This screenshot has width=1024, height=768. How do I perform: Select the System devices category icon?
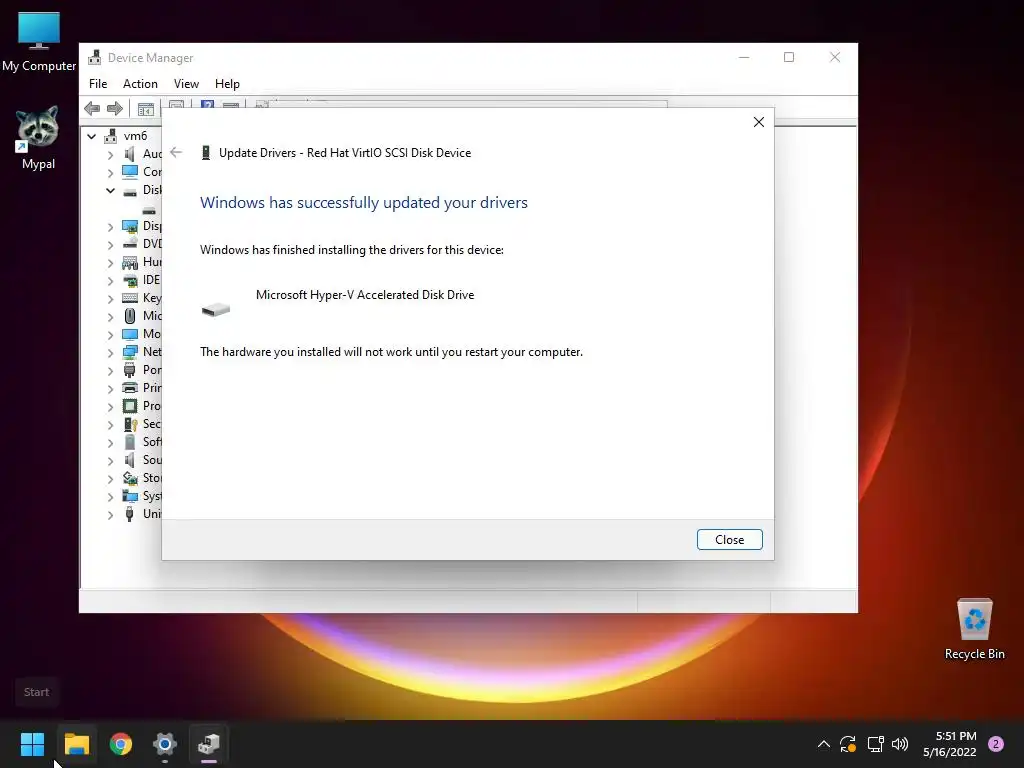[x=130, y=496]
